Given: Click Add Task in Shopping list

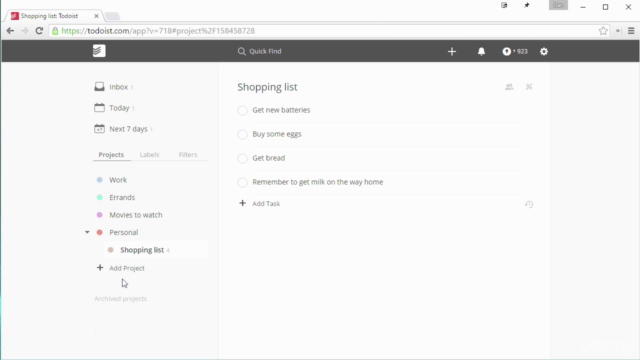Looking at the screenshot, I should (266, 204).
